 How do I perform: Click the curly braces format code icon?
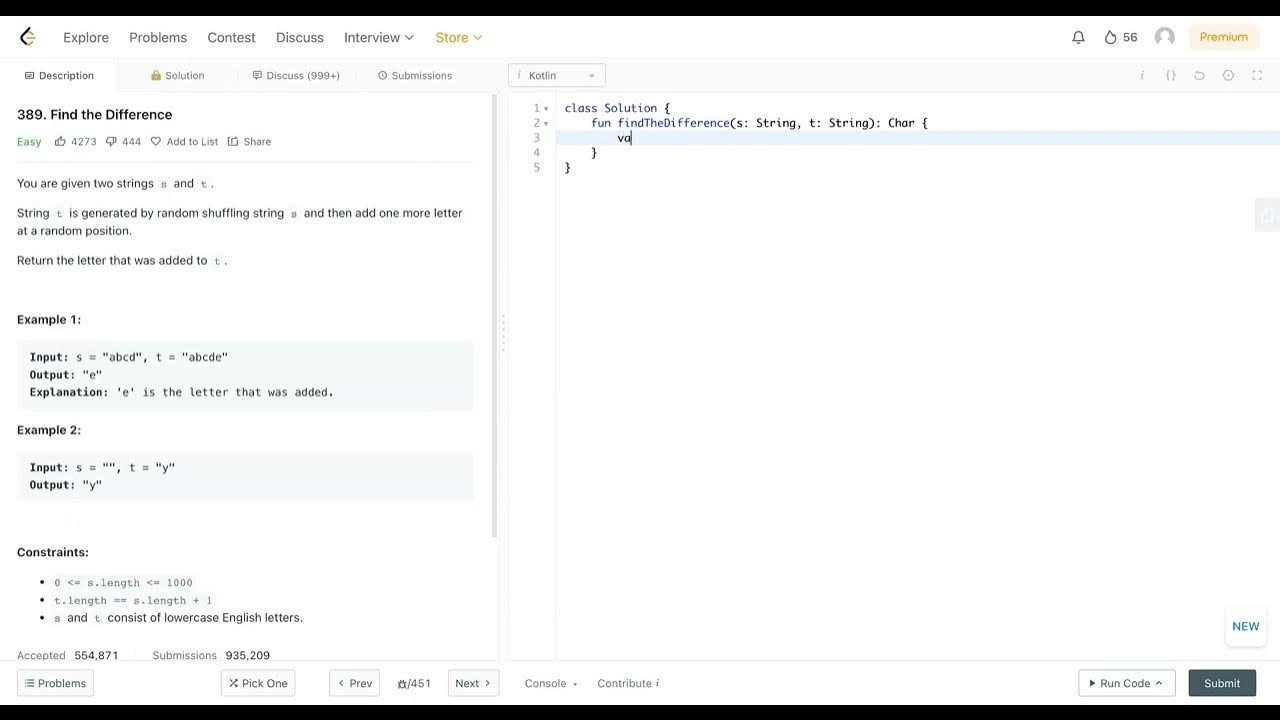(x=1171, y=75)
